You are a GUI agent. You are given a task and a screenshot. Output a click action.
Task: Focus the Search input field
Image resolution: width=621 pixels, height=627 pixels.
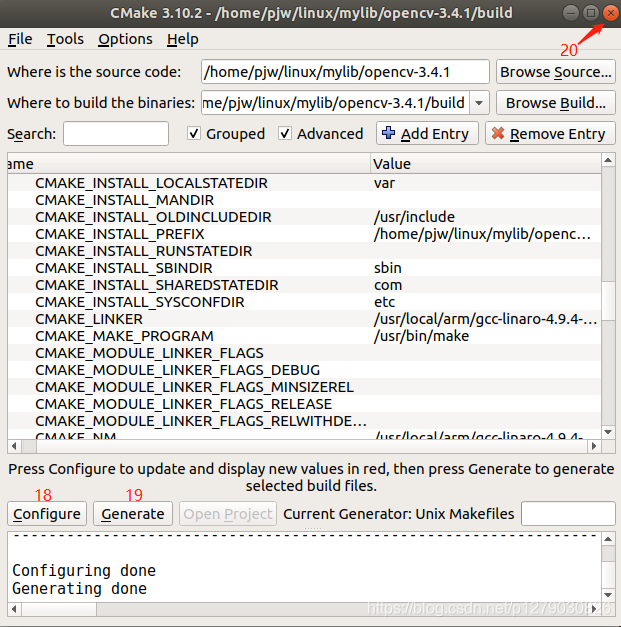point(116,134)
